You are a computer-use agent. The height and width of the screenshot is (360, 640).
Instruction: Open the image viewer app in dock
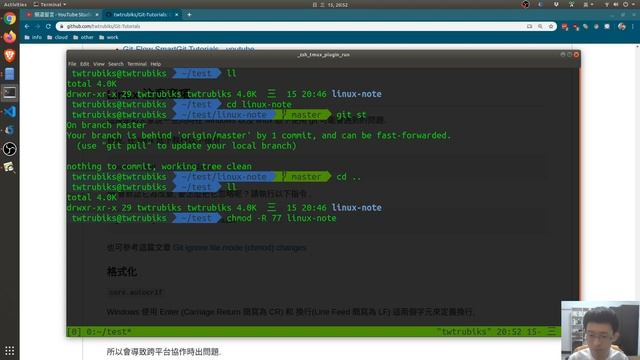coord(10,167)
